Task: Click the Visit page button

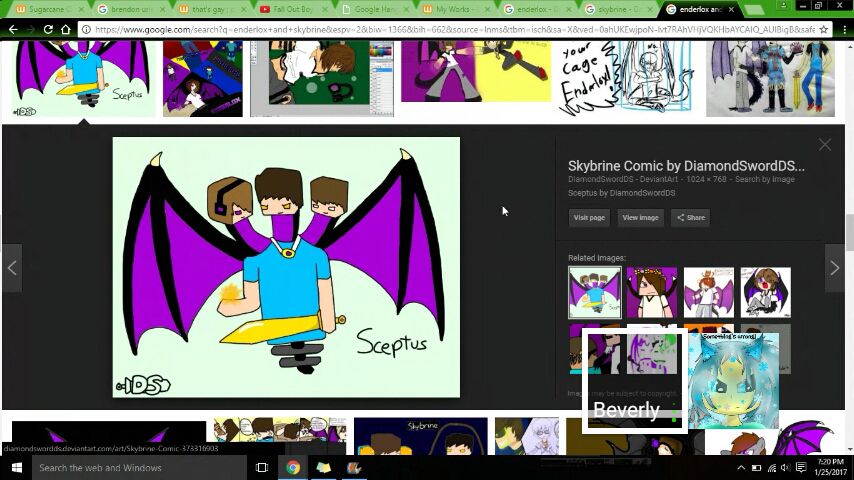Action: [589, 217]
